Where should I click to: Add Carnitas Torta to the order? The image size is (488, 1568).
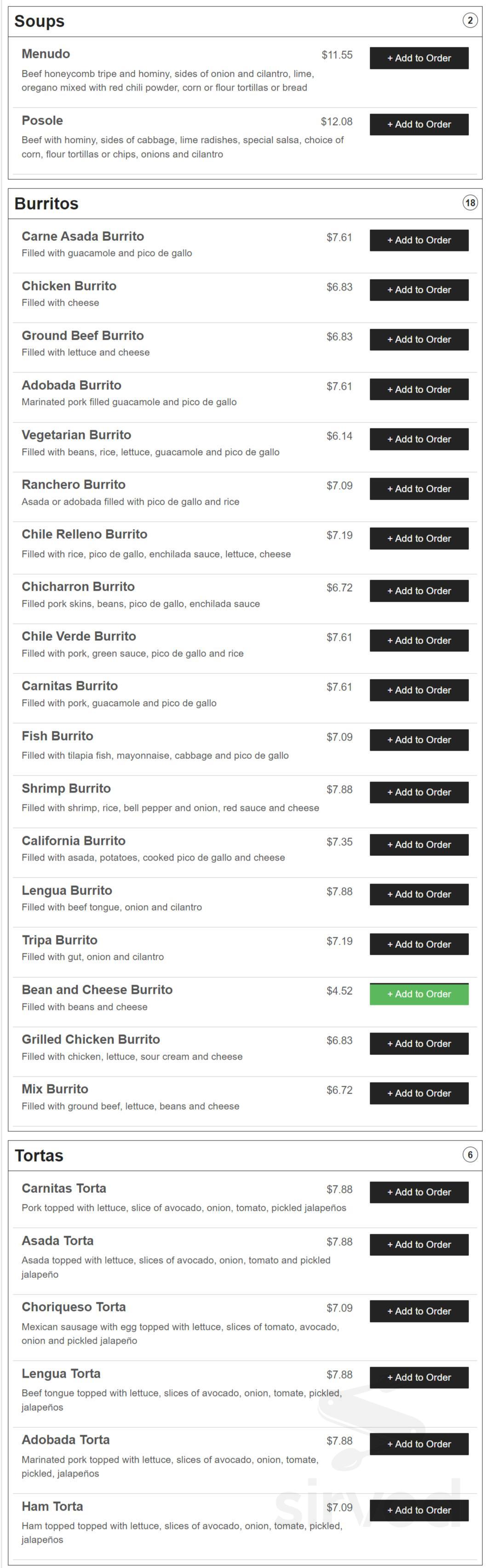419,1192
